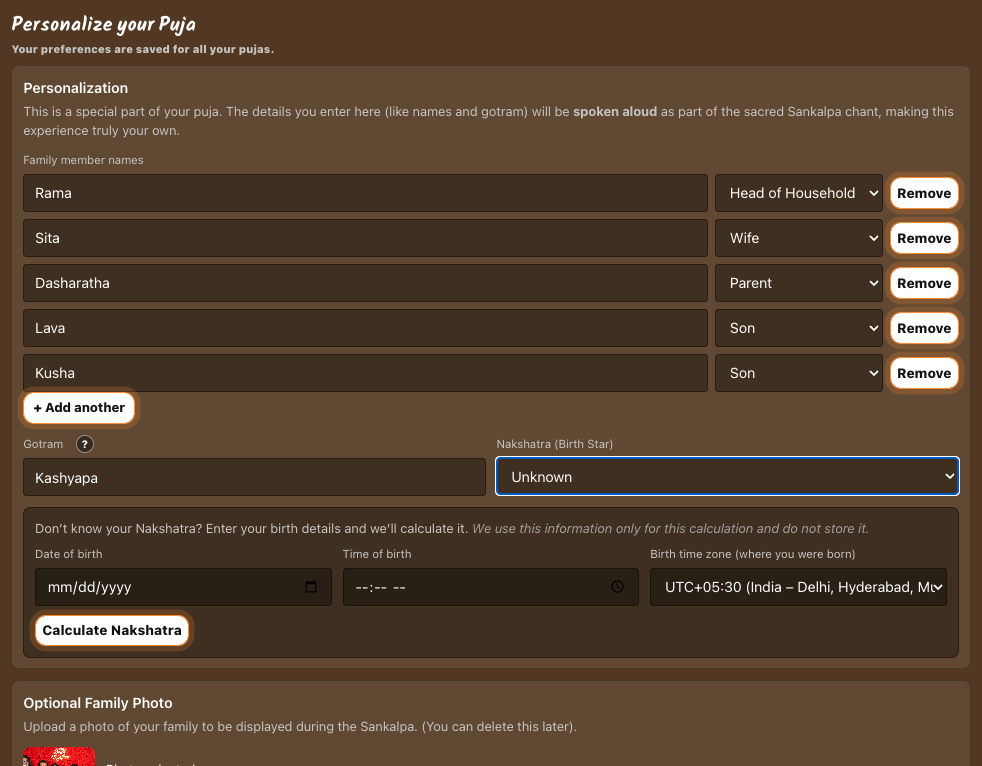The height and width of the screenshot is (766, 982).
Task: Open the relation dropdown for Sita
Action: tap(799, 238)
